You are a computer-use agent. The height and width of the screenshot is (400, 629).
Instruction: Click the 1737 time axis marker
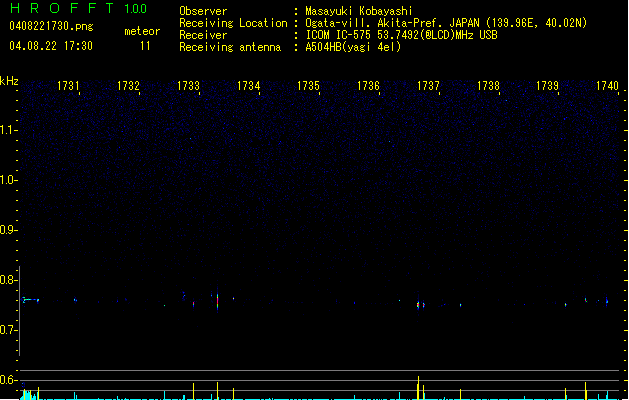pyautogui.click(x=428, y=86)
